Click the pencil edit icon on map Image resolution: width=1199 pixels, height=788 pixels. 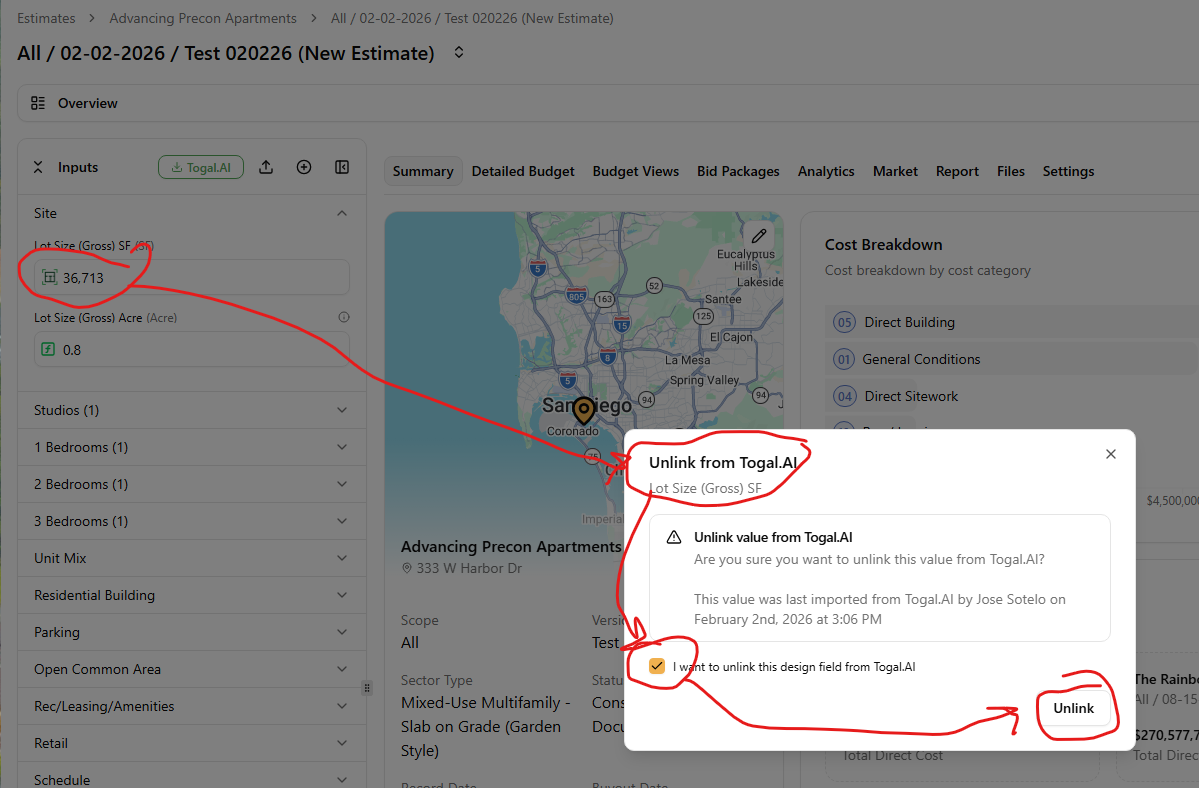click(x=759, y=236)
